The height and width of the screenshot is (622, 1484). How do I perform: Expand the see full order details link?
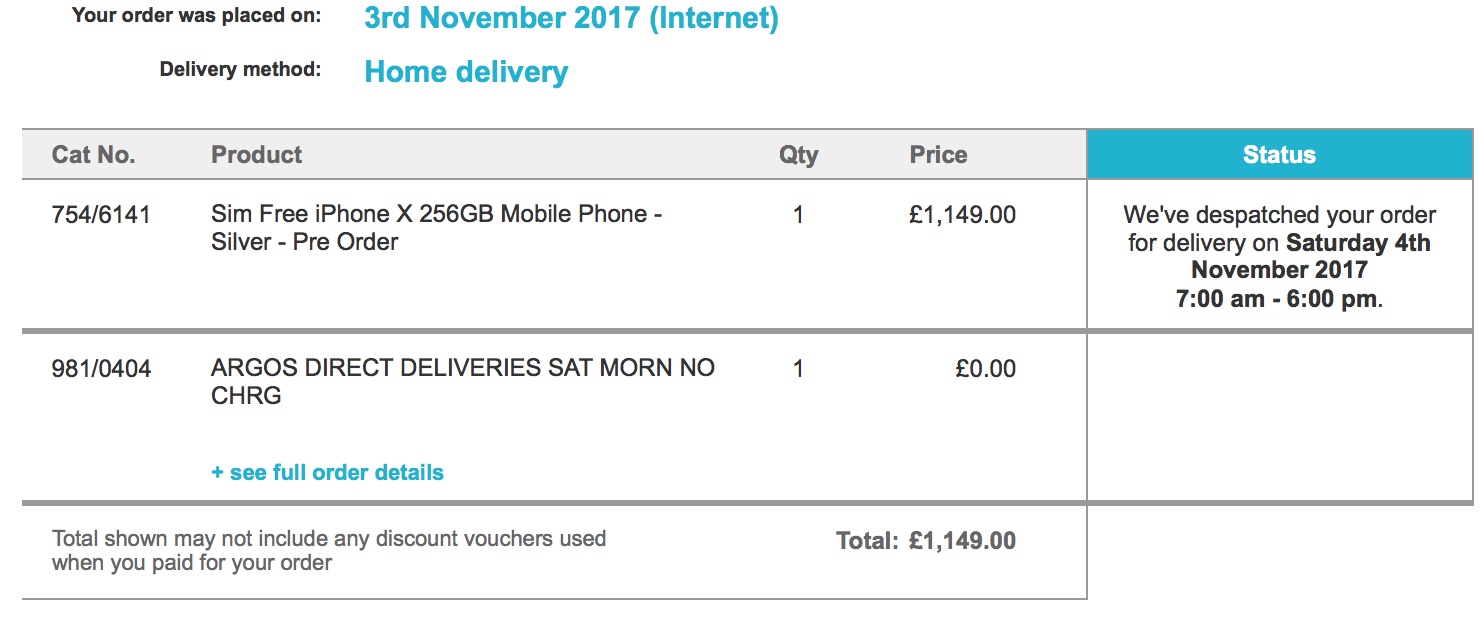tap(327, 472)
